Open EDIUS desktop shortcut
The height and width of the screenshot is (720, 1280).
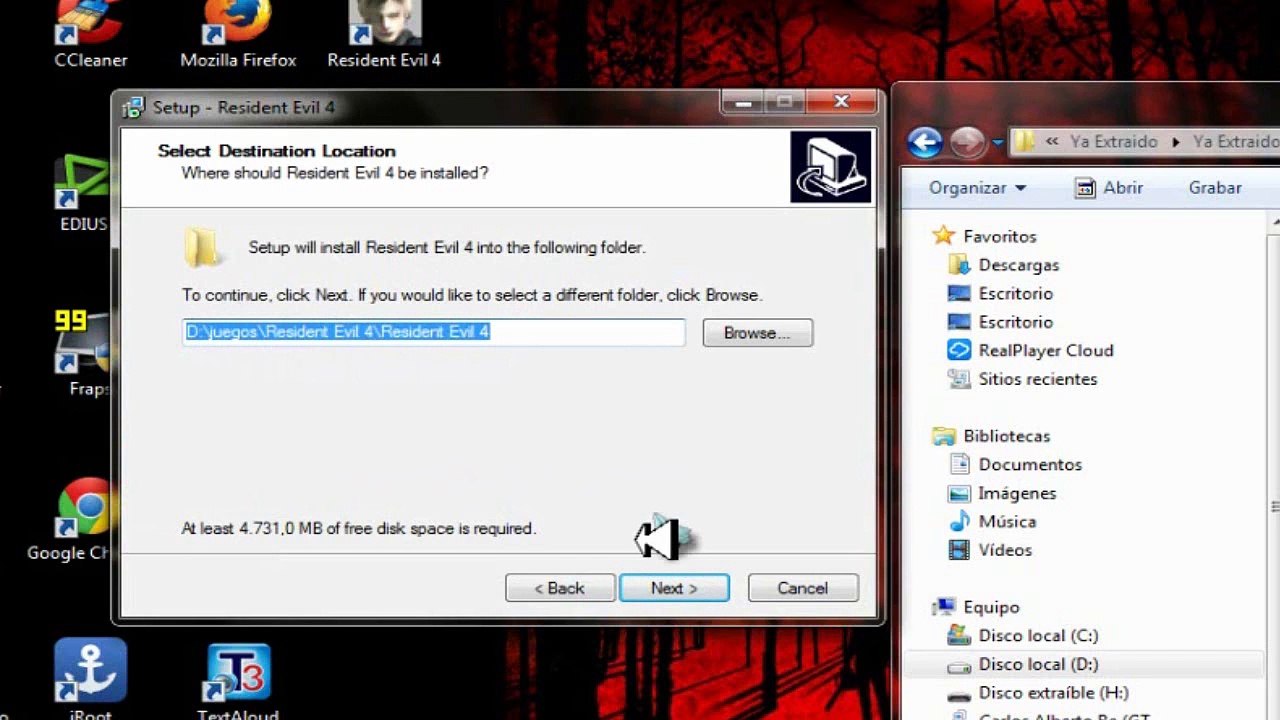click(83, 194)
